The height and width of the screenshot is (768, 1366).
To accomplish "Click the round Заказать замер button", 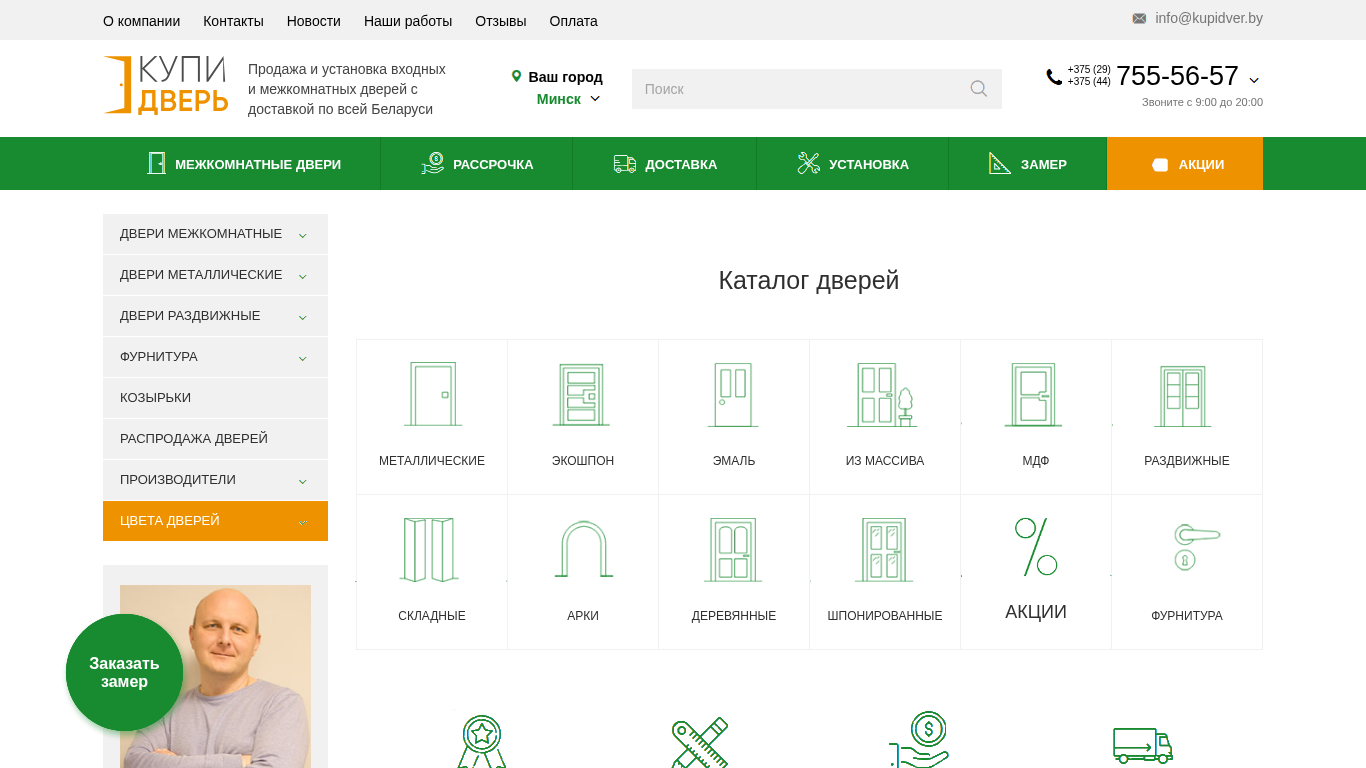I will point(124,672).
